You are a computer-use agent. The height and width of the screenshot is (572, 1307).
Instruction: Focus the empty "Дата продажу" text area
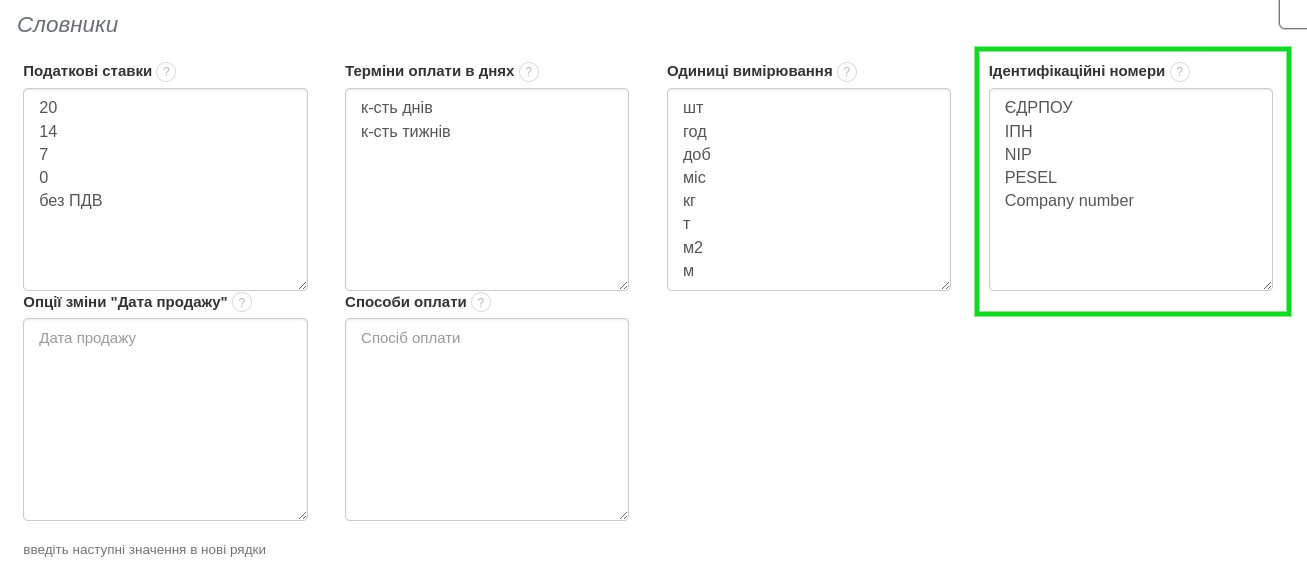pos(165,419)
